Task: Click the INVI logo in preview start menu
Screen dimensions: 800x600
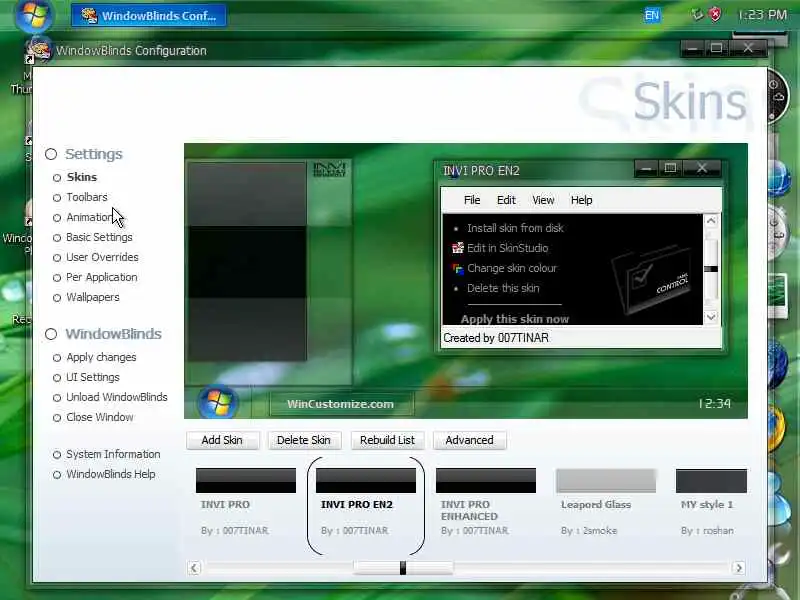Action: (329, 169)
